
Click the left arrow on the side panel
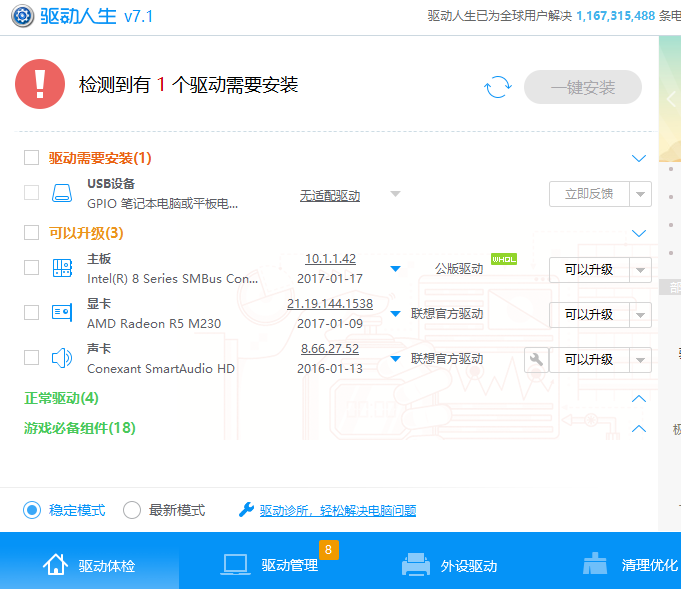tap(671, 99)
